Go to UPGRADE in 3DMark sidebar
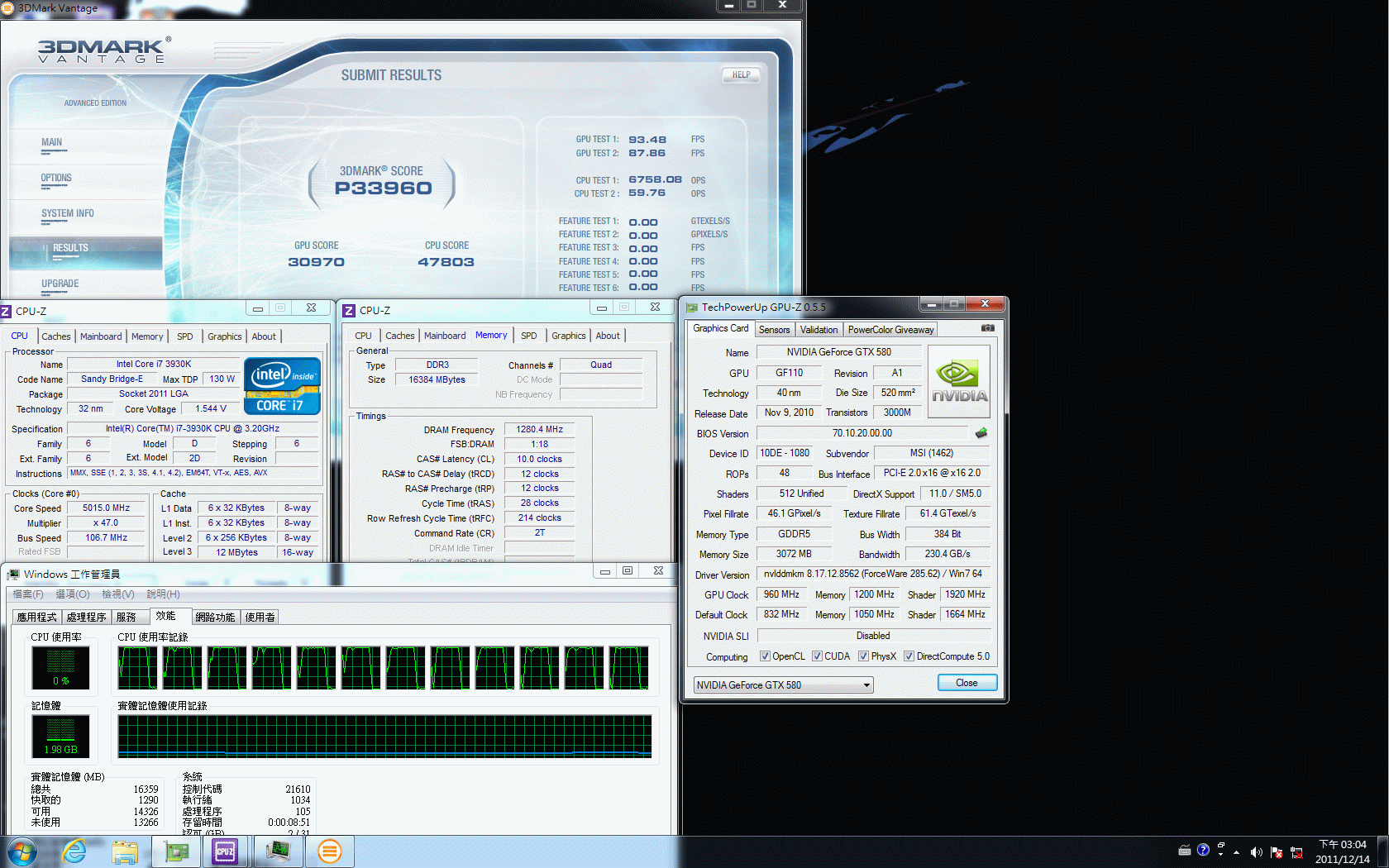Screen dimensions: 1389x868 pyautogui.click(x=60, y=284)
